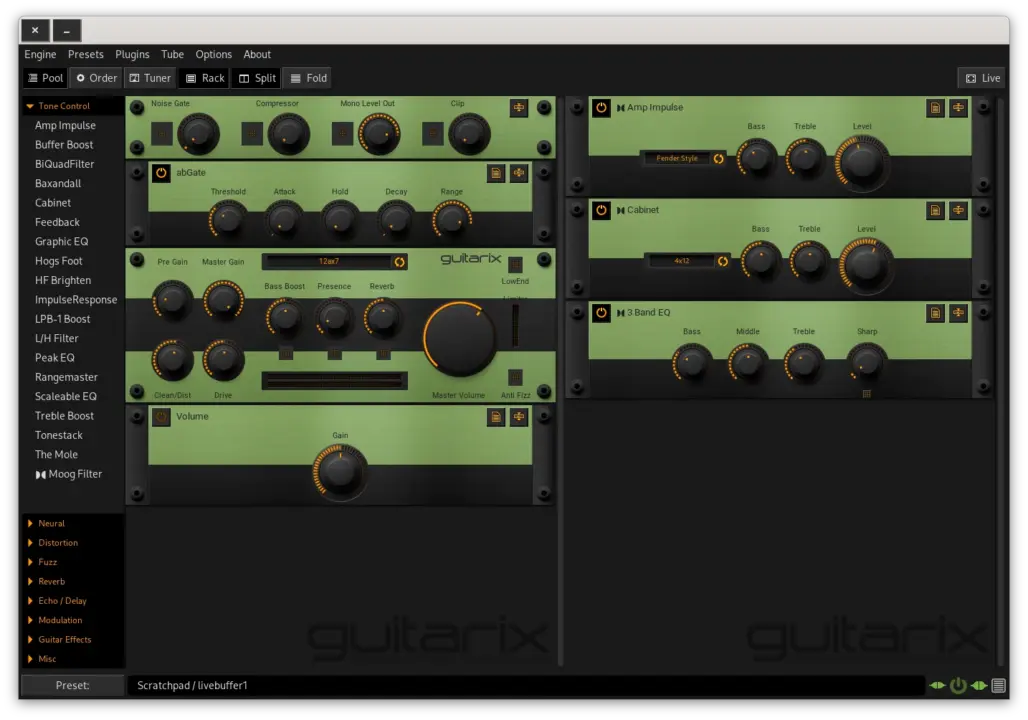Expand the Reverb plugin category
1028x720 pixels.
click(x=51, y=581)
